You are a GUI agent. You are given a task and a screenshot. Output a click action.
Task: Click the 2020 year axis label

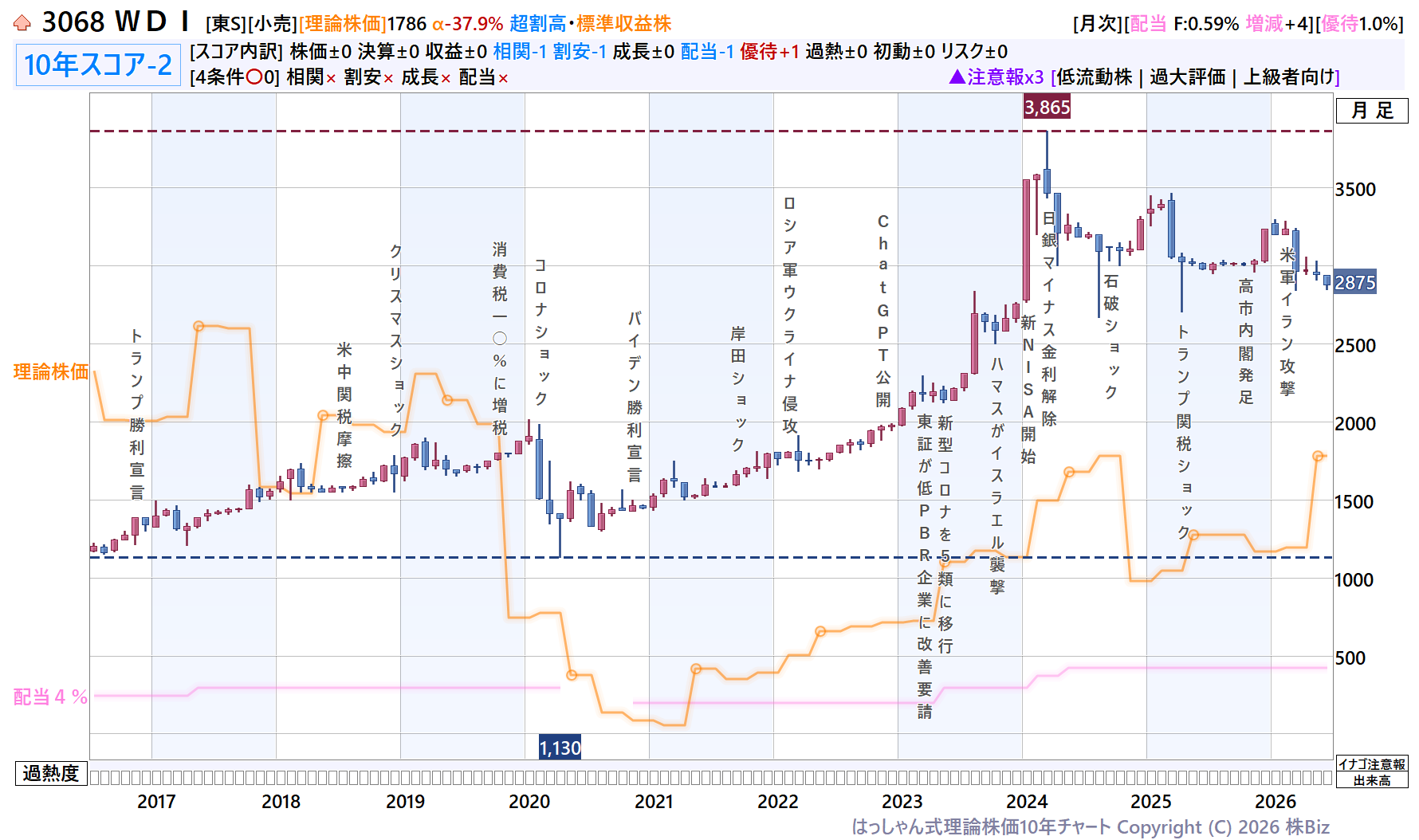[x=529, y=802]
